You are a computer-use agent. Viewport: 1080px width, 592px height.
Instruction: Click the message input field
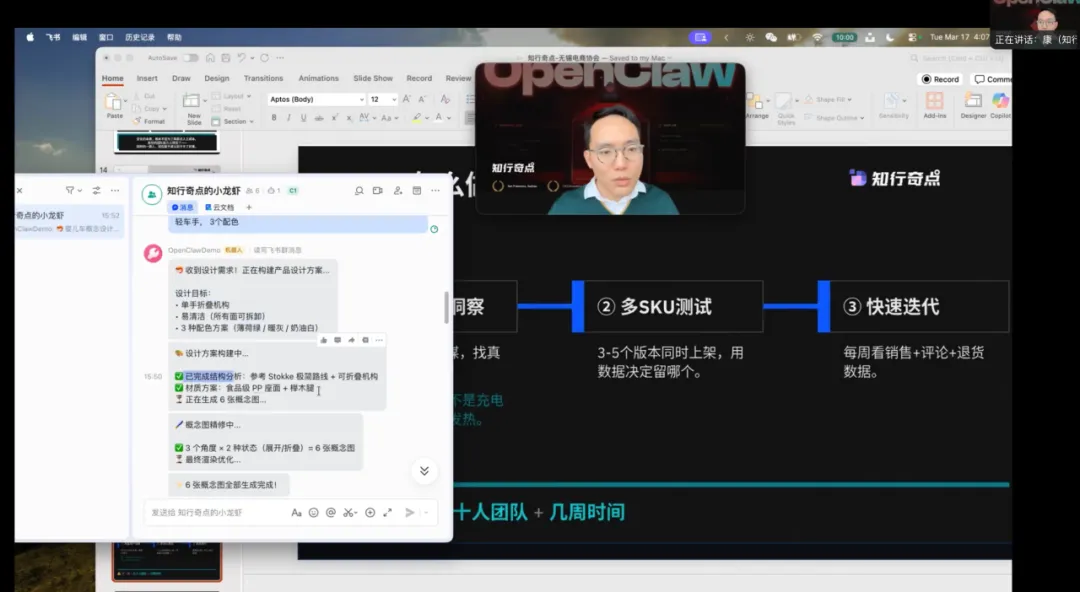(x=217, y=513)
